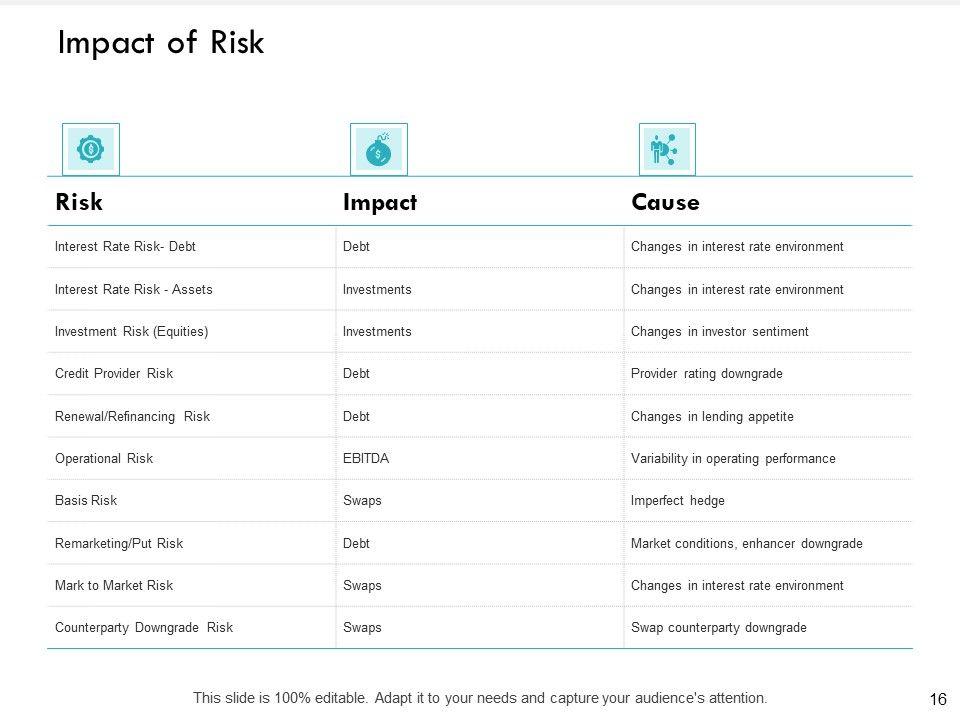Click the Risk column header
This screenshot has height=720, width=960.
point(79,202)
